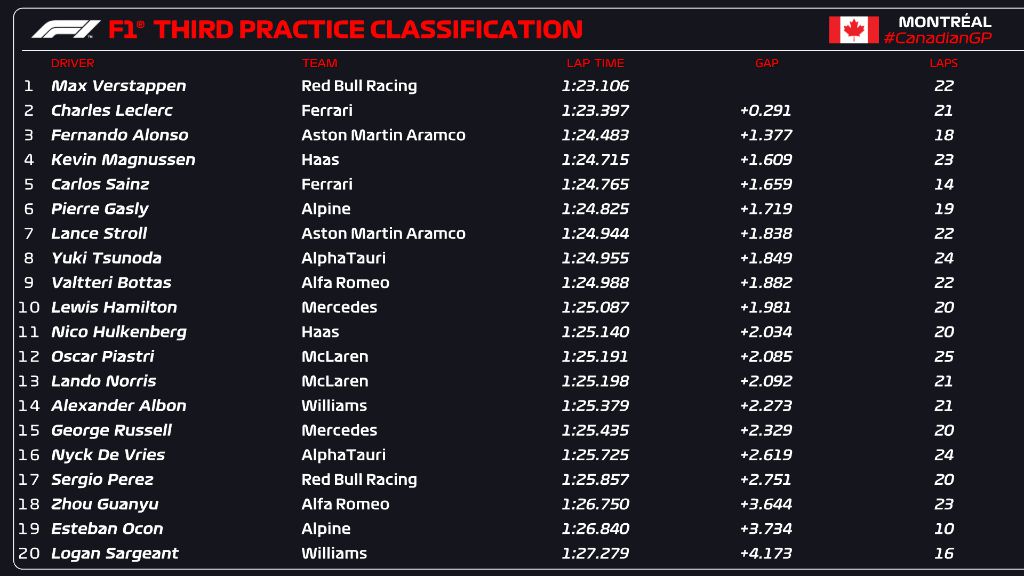Click the GAP column header
The height and width of the screenshot is (576, 1024).
(766, 63)
